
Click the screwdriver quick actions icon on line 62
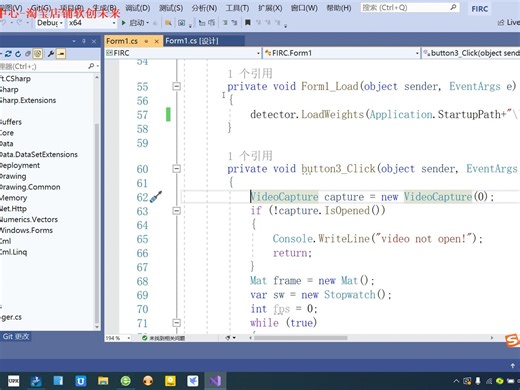coord(156,197)
